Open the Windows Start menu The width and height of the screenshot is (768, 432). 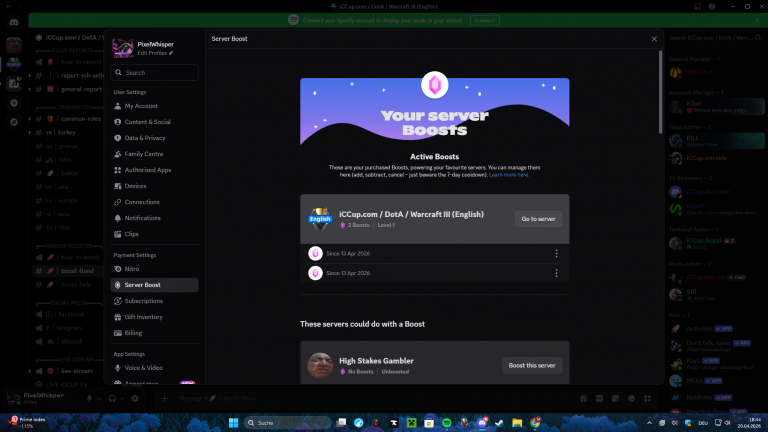coord(234,423)
